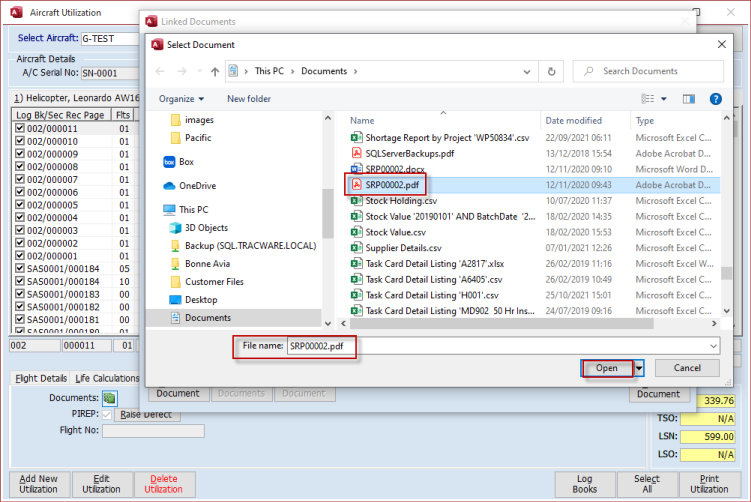Switch to the Life Calculations tab

(107, 378)
